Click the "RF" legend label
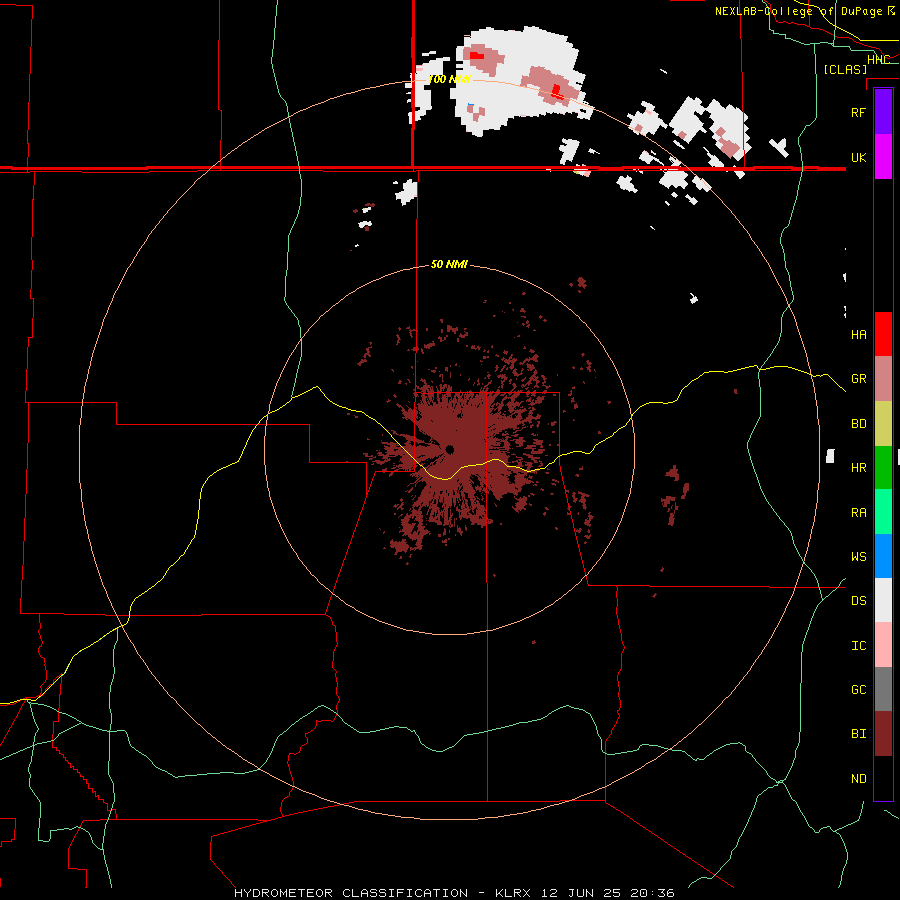 [858, 112]
